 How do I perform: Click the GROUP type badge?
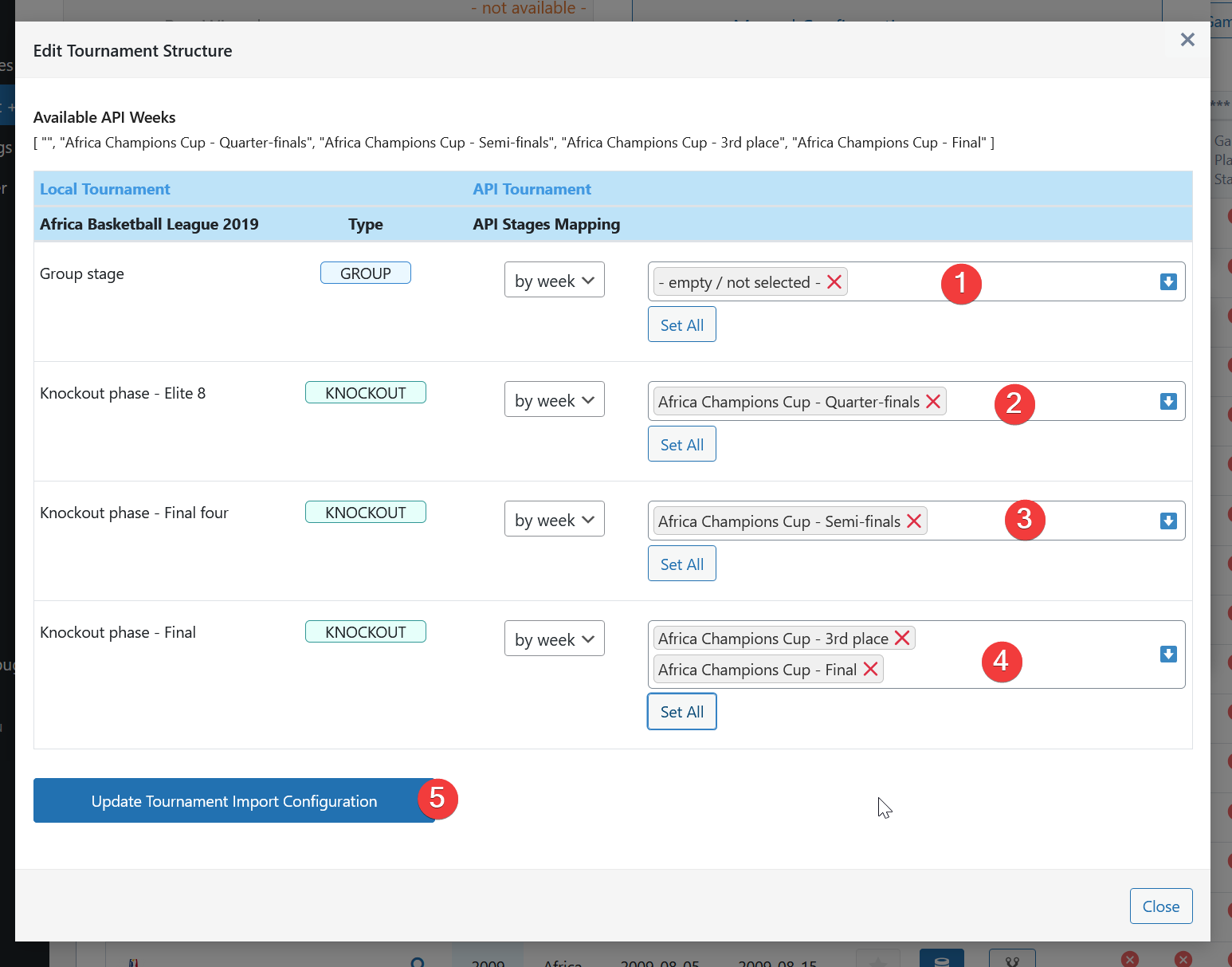click(366, 273)
